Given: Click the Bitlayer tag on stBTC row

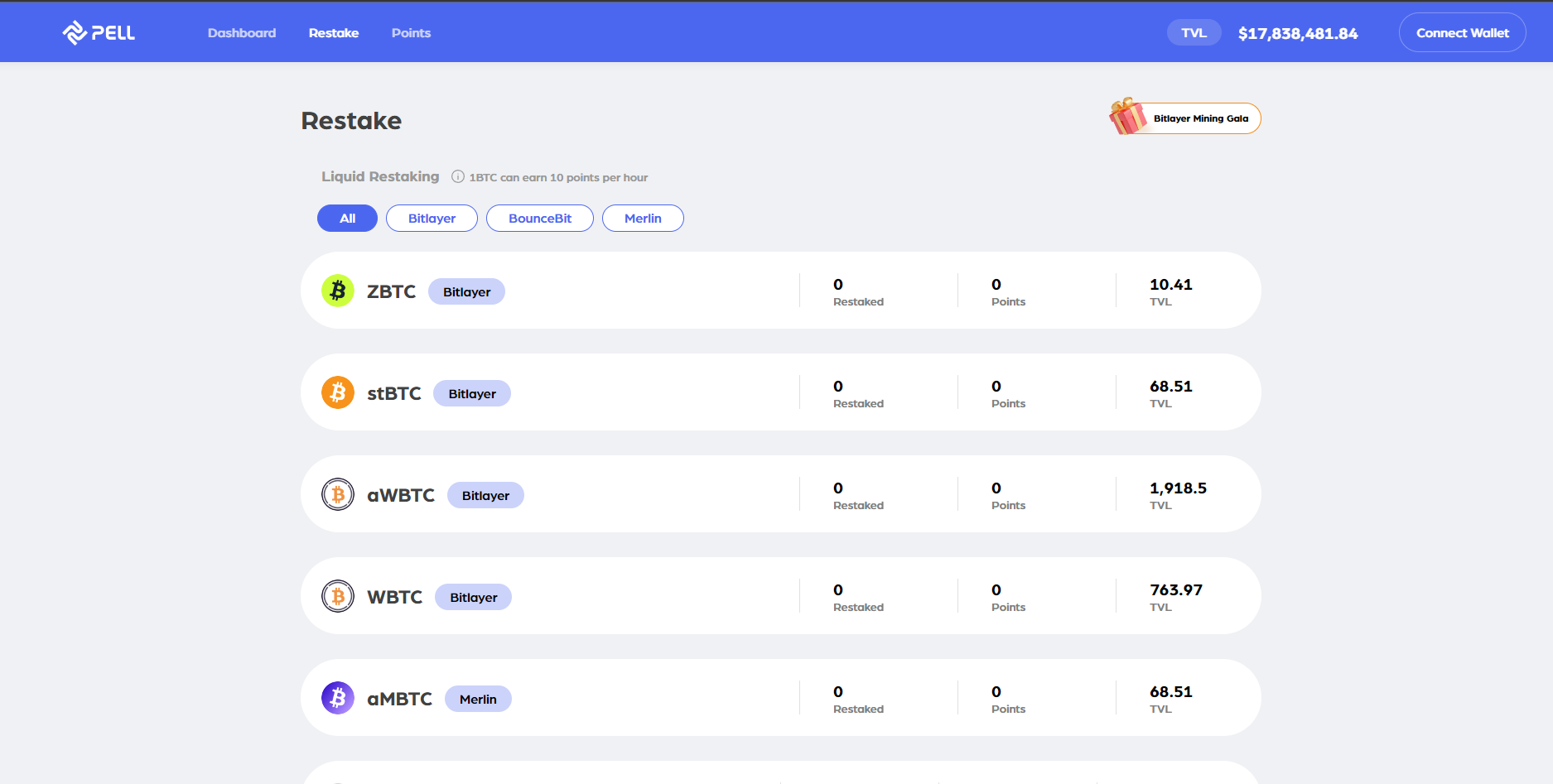Looking at the screenshot, I should point(472,393).
